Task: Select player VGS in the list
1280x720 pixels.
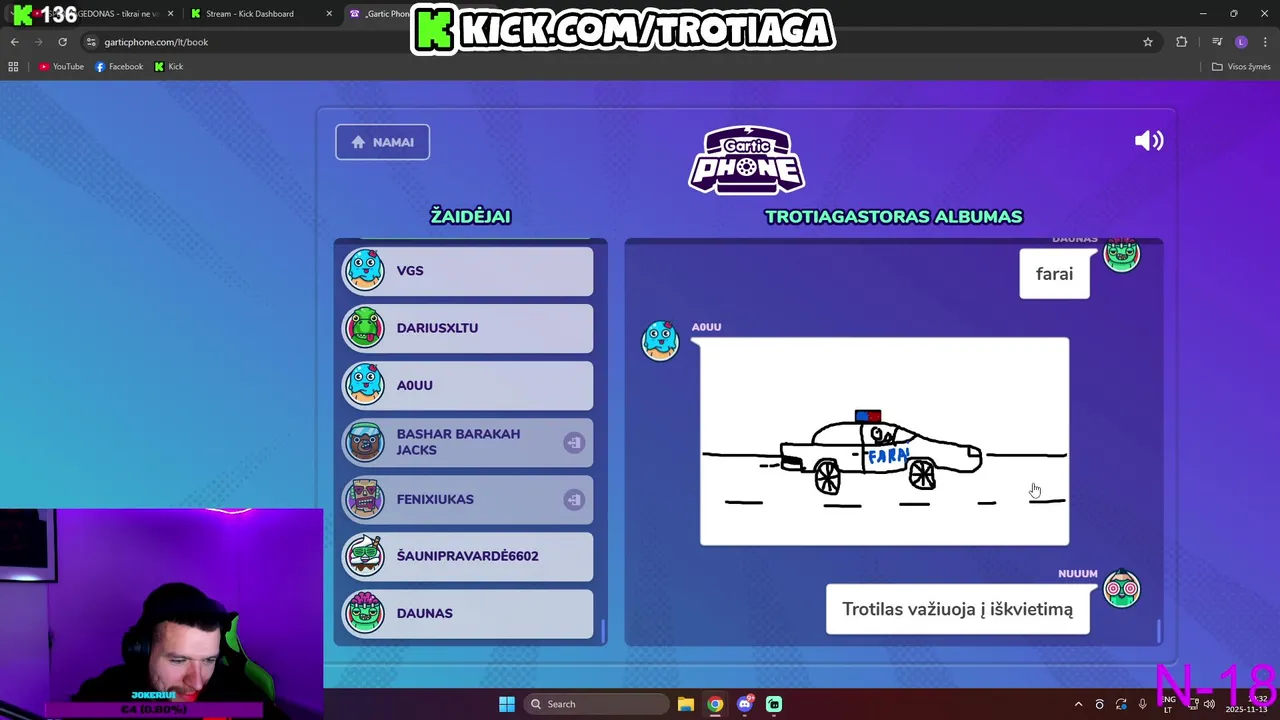Action: point(468,271)
